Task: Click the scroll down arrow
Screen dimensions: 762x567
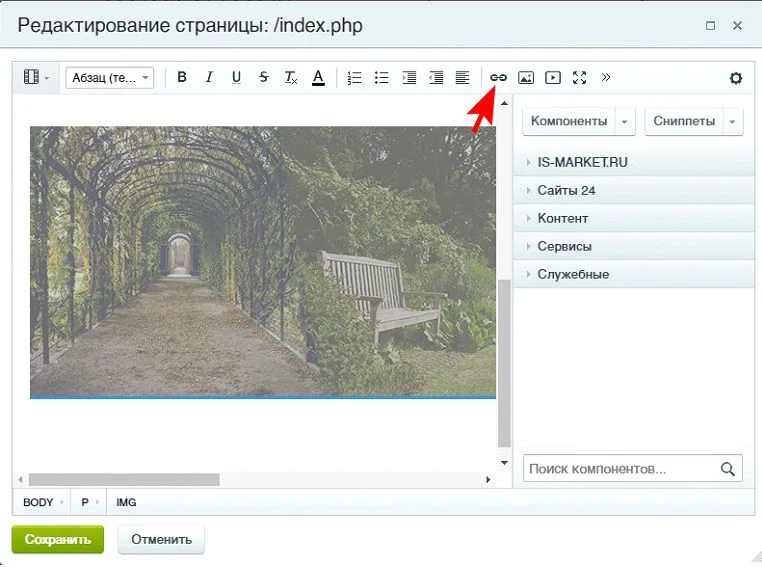Action: 504,463
